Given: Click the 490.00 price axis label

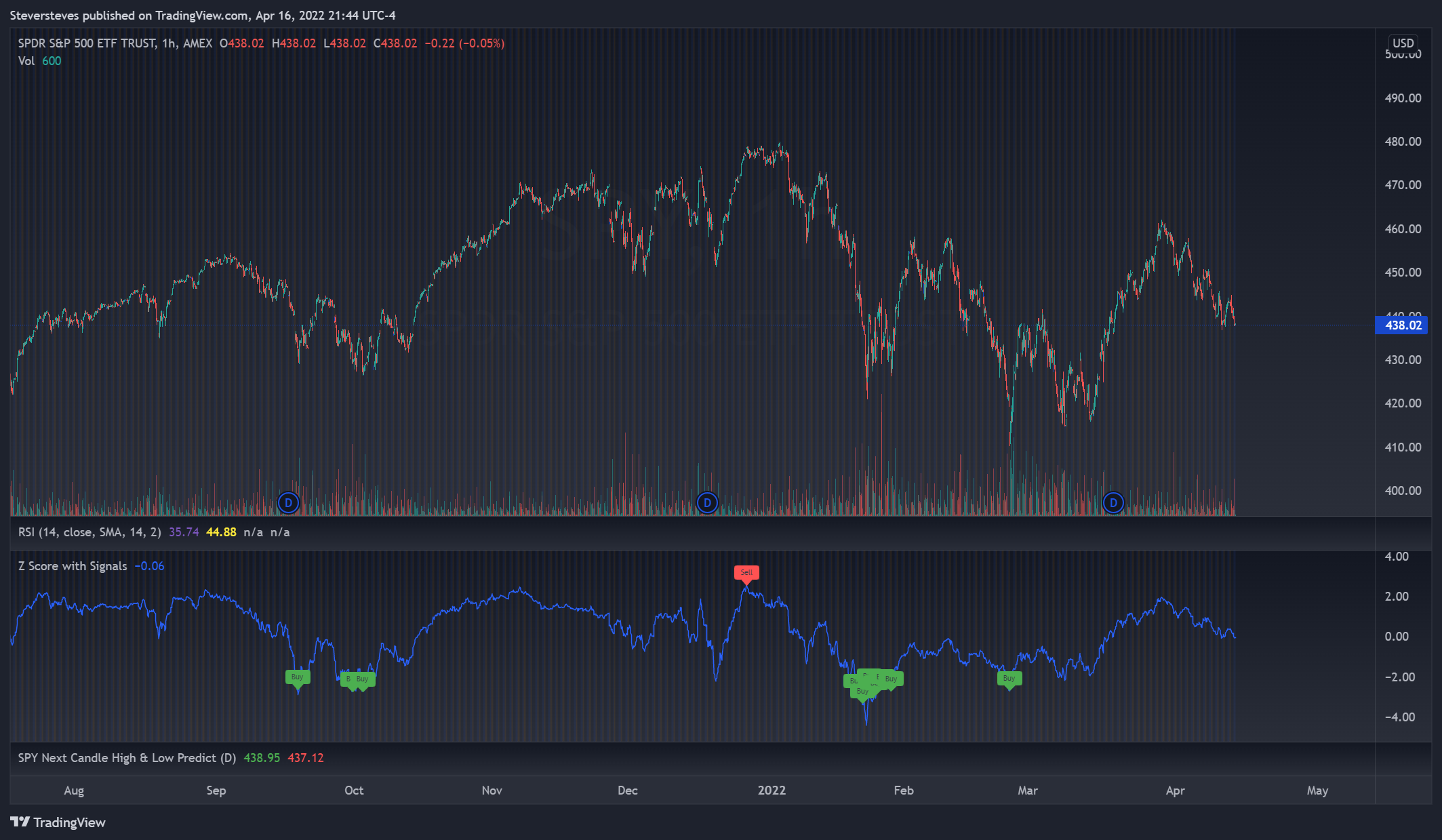Looking at the screenshot, I should pos(1403,98).
